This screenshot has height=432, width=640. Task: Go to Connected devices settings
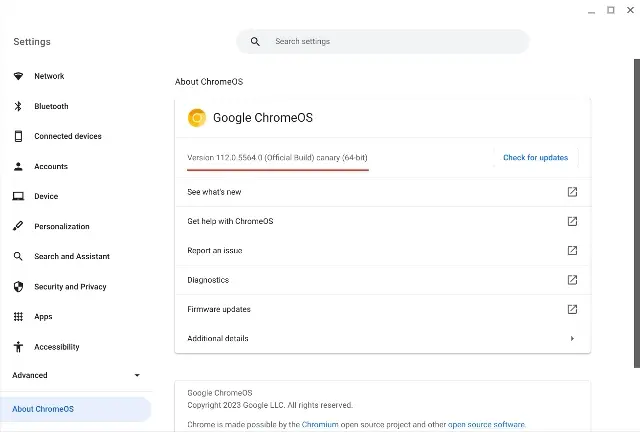76,136
